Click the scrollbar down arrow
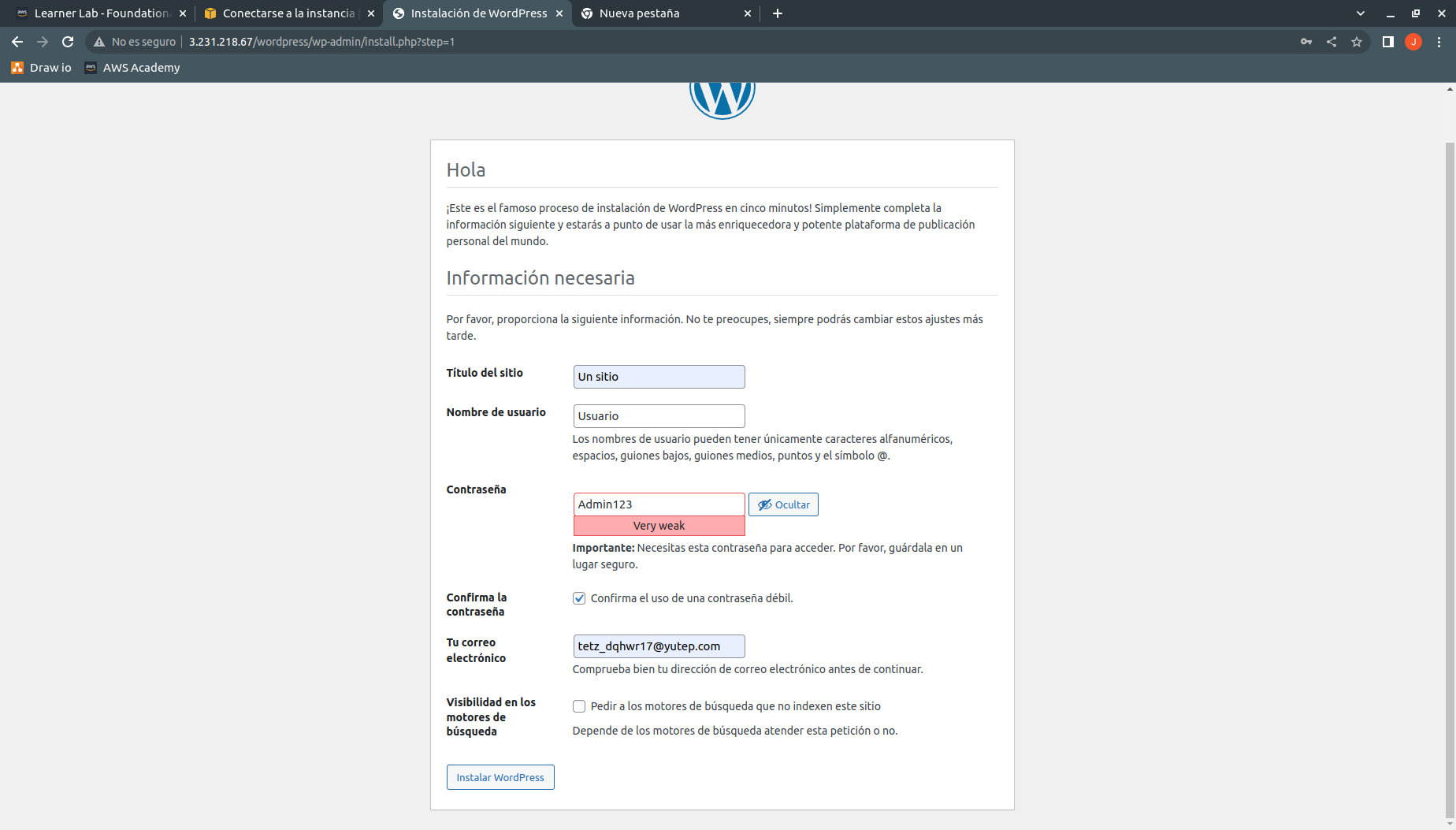Screen dimensions: 1456x830 [x=1450, y=824]
